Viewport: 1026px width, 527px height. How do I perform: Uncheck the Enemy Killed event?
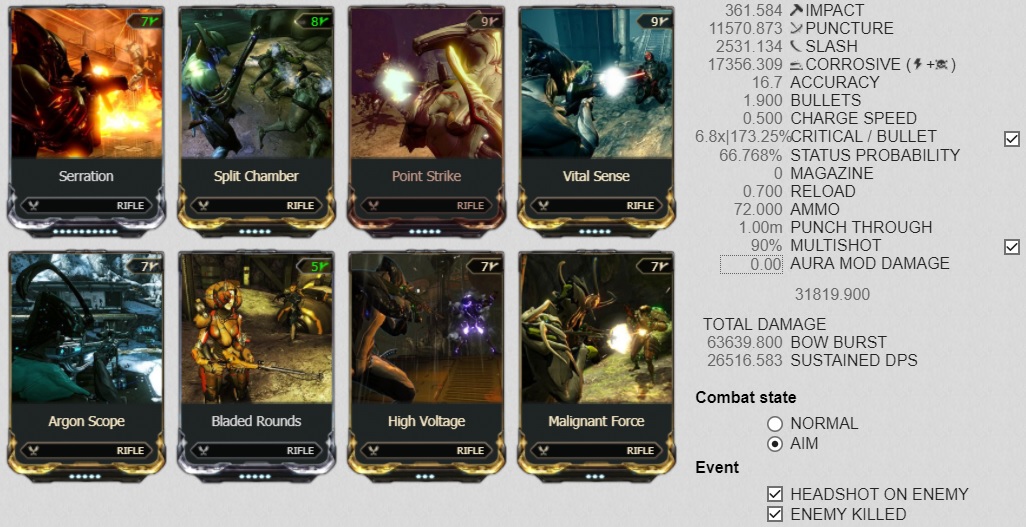click(775, 514)
